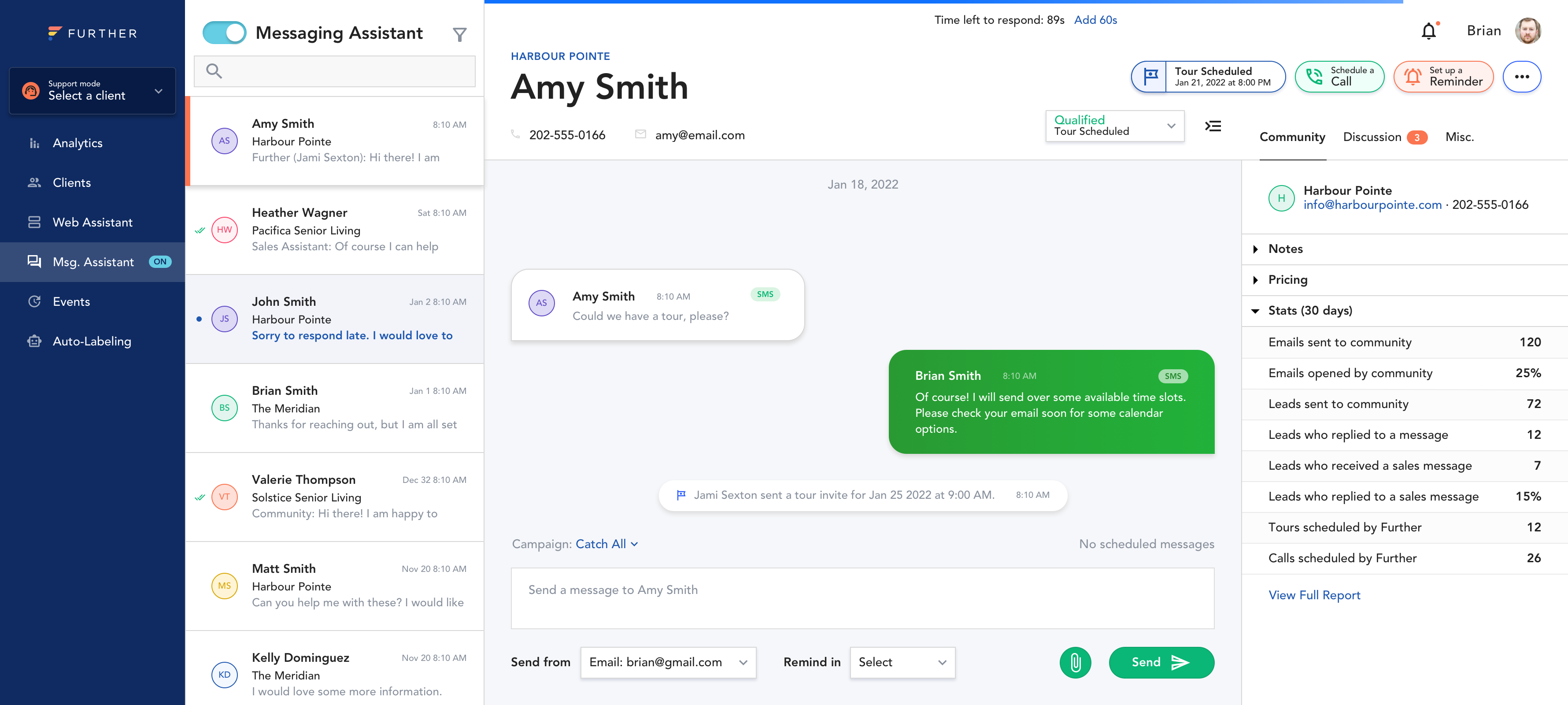Toggle the Messaging Assistant switch
Screen dimensions: 1568x705
tap(225, 32)
